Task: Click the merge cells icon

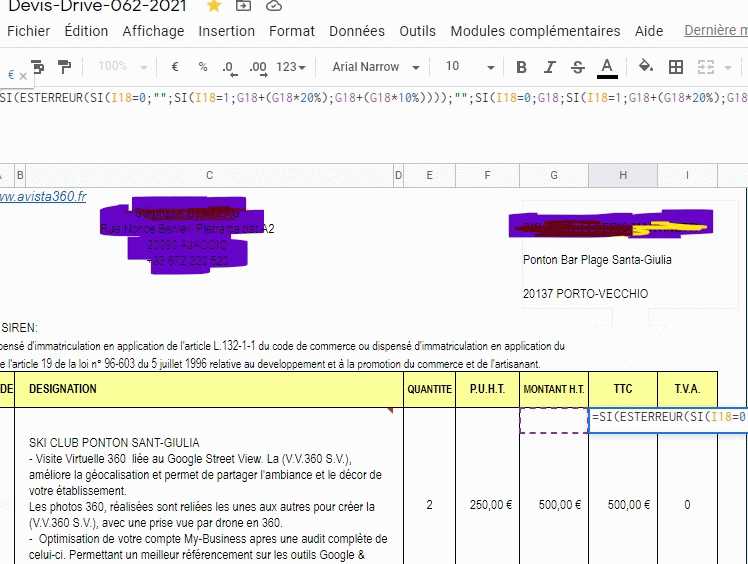Action: coord(706,67)
